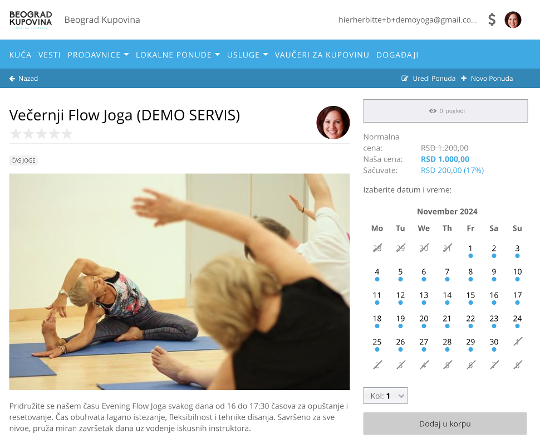540x438 pixels.
Task: Open the Usluge dropdown menu
Action: click(x=248, y=55)
